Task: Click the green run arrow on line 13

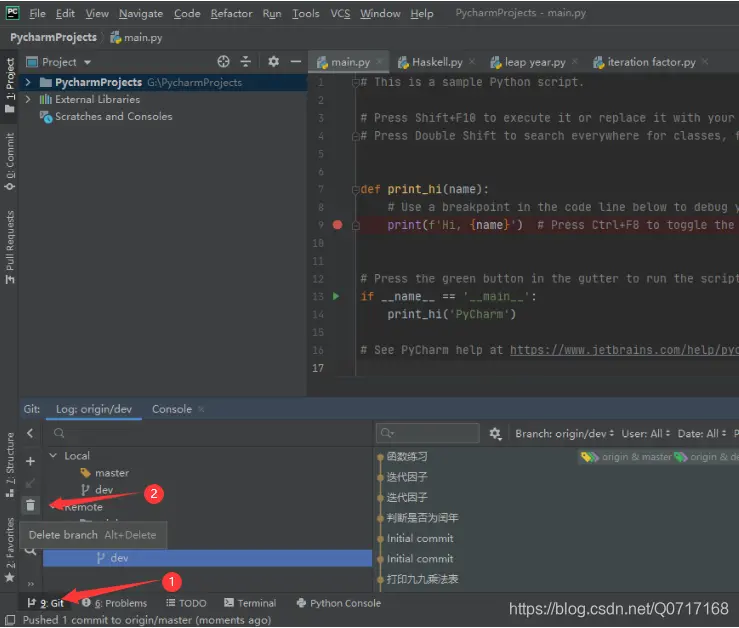Action: (x=336, y=297)
